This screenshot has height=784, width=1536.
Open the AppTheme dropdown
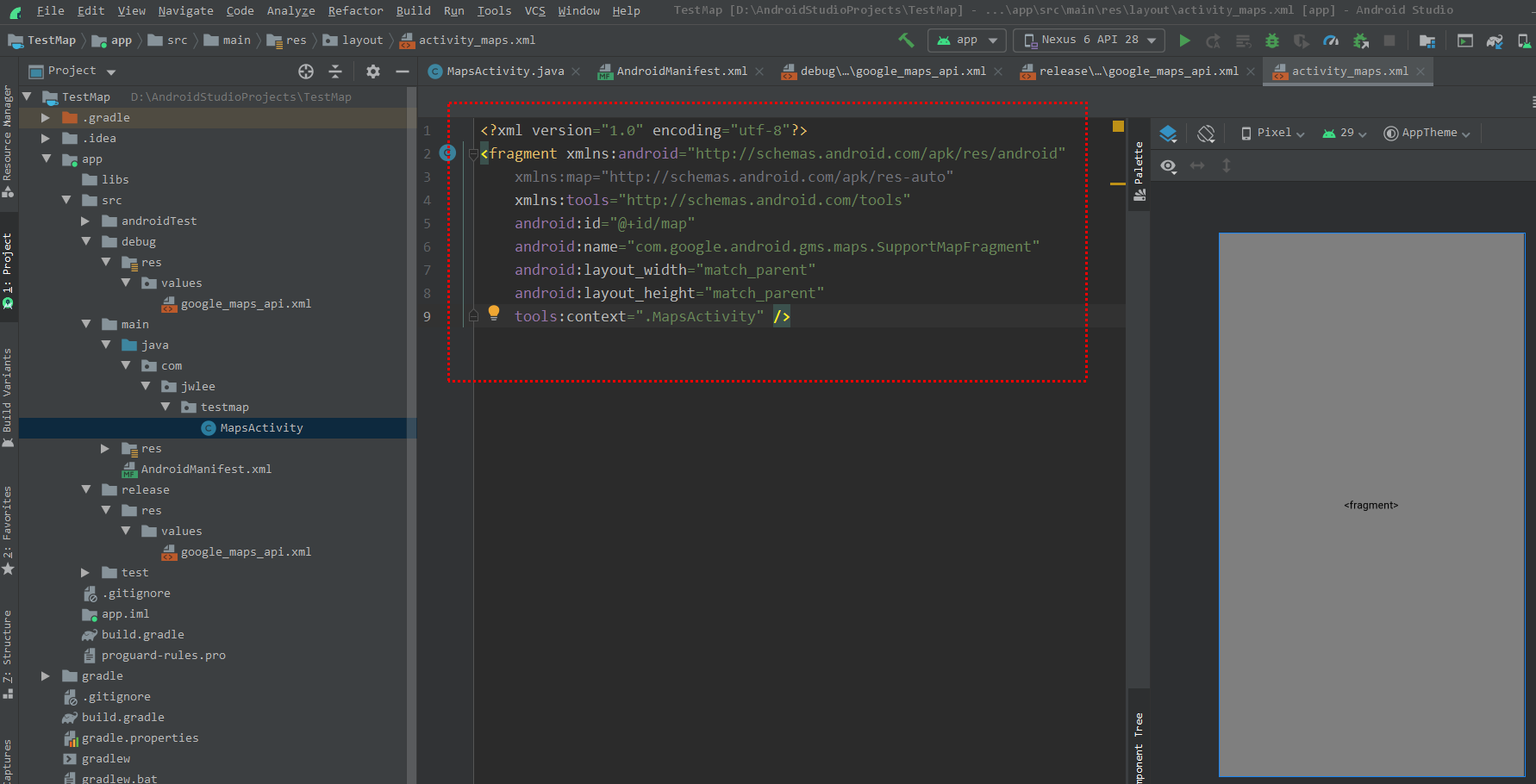(1427, 134)
